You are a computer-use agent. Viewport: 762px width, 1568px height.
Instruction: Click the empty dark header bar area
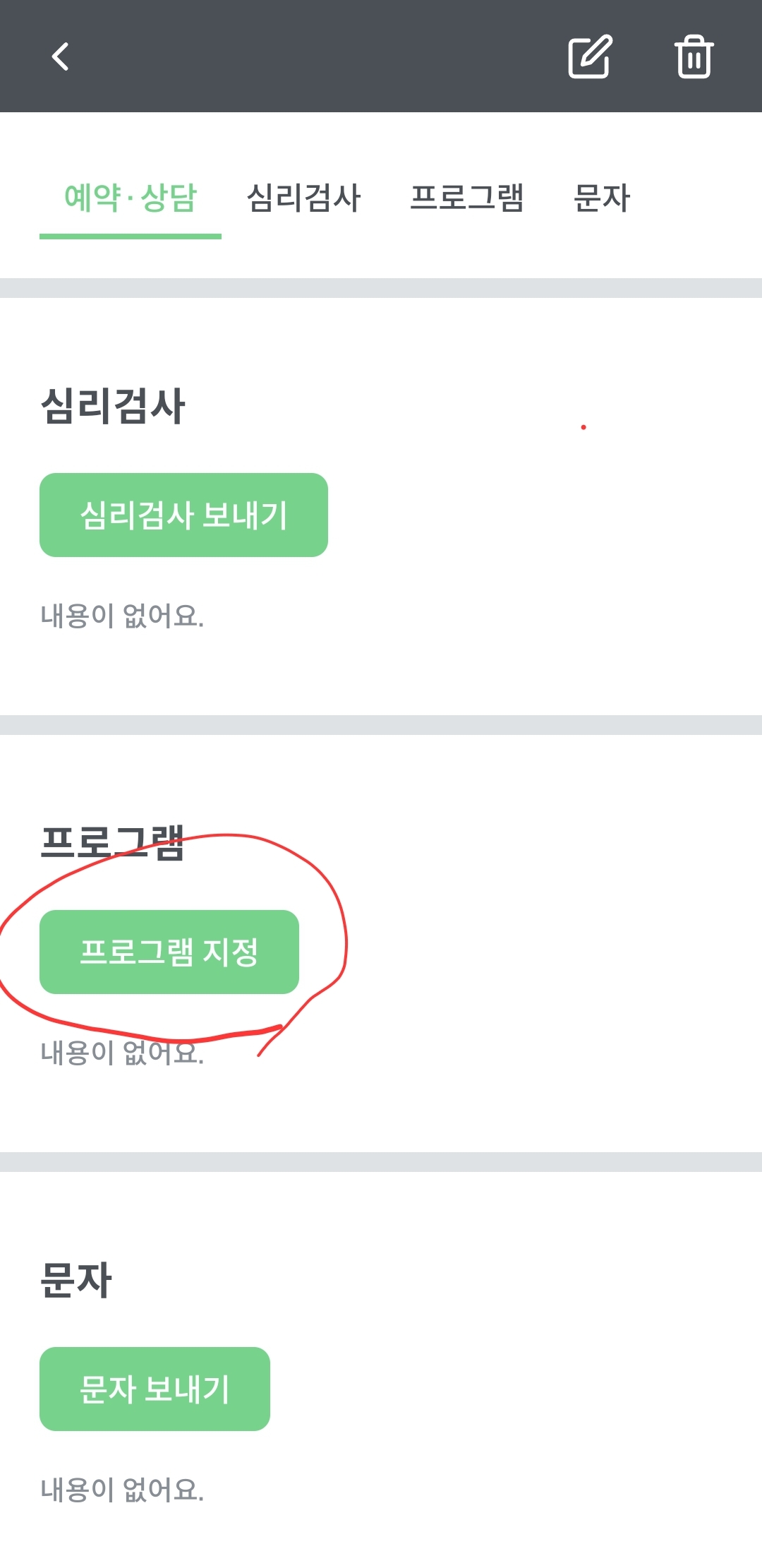coord(317,56)
